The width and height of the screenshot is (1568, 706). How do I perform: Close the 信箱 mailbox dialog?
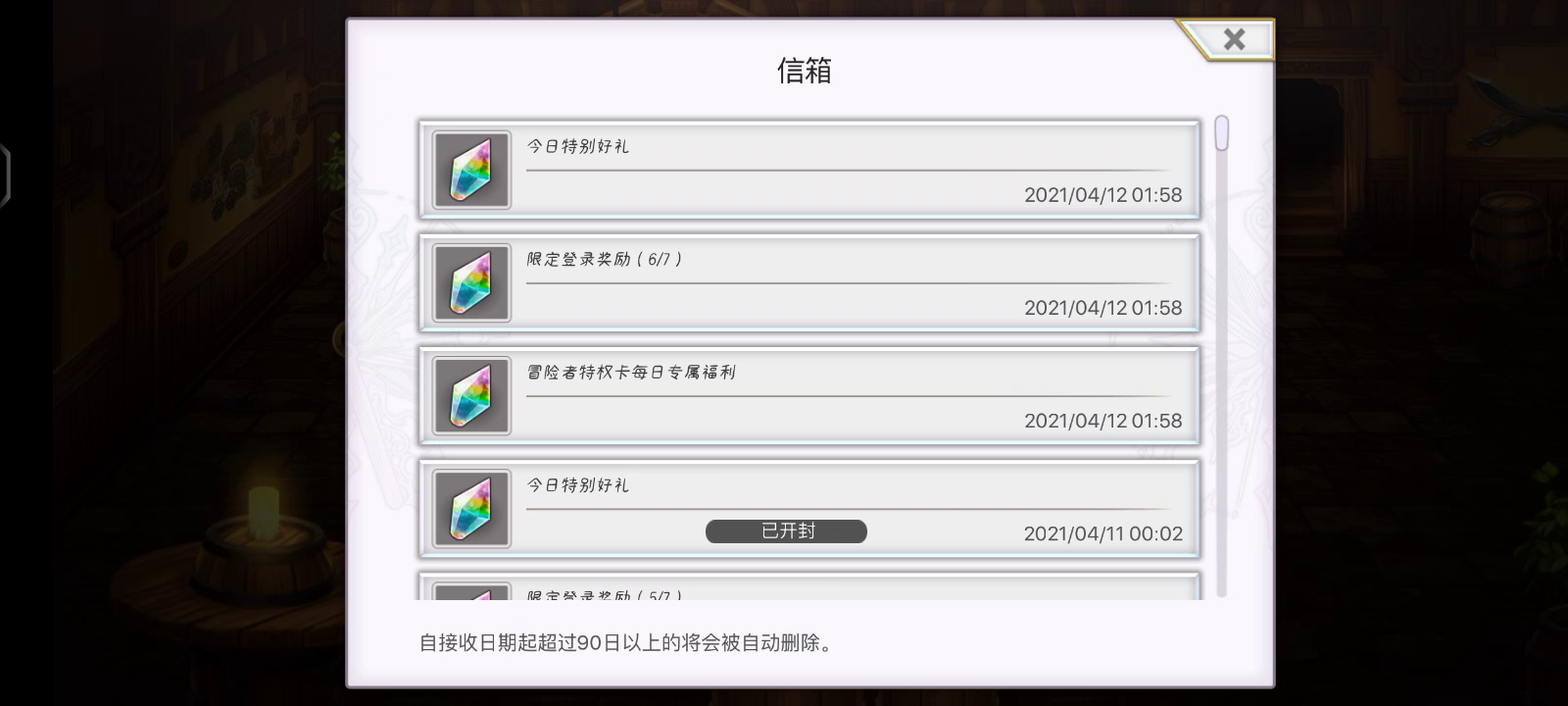[1234, 39]
